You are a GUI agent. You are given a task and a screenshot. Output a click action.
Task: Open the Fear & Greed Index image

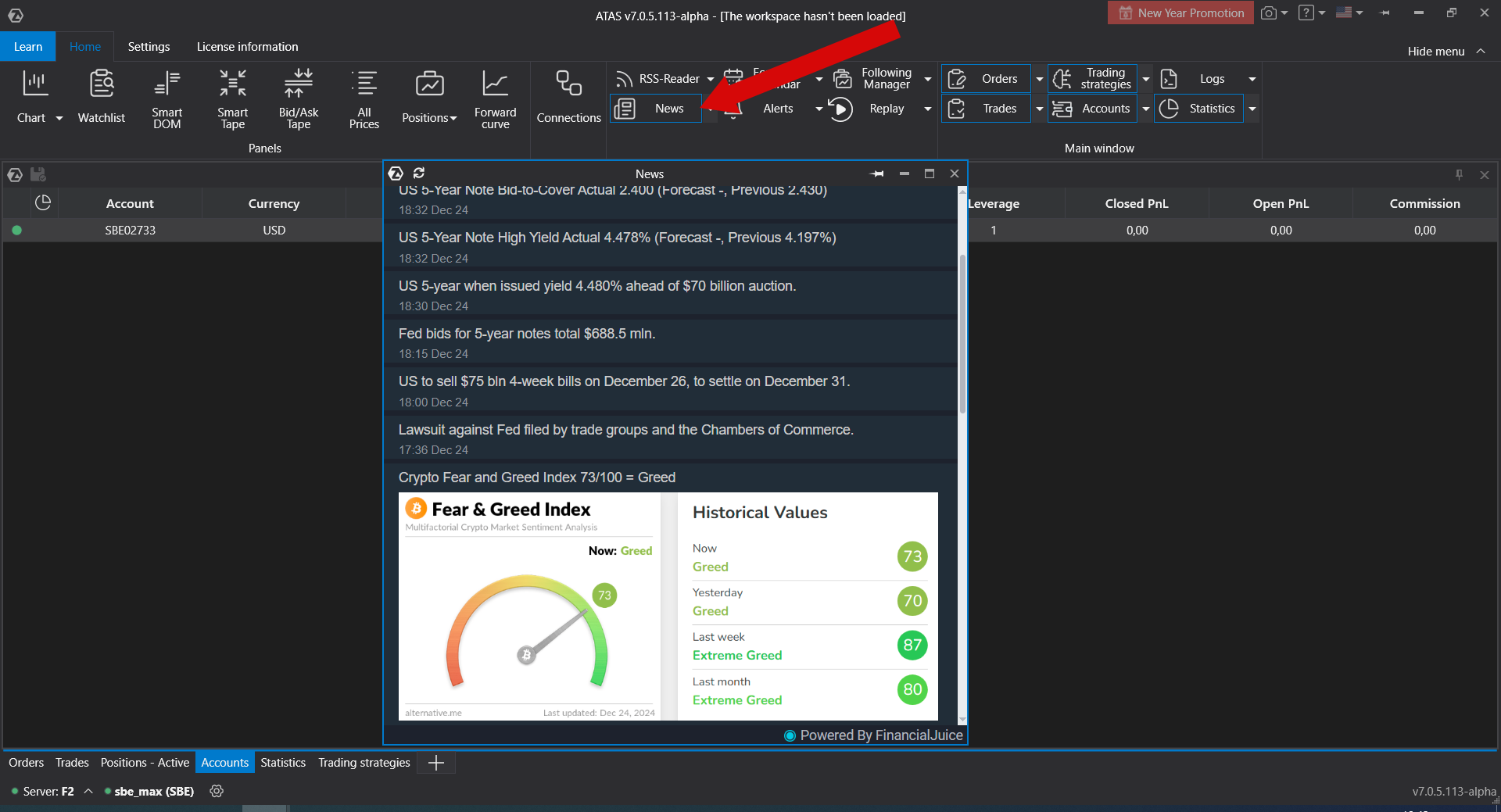click(668, 606)
